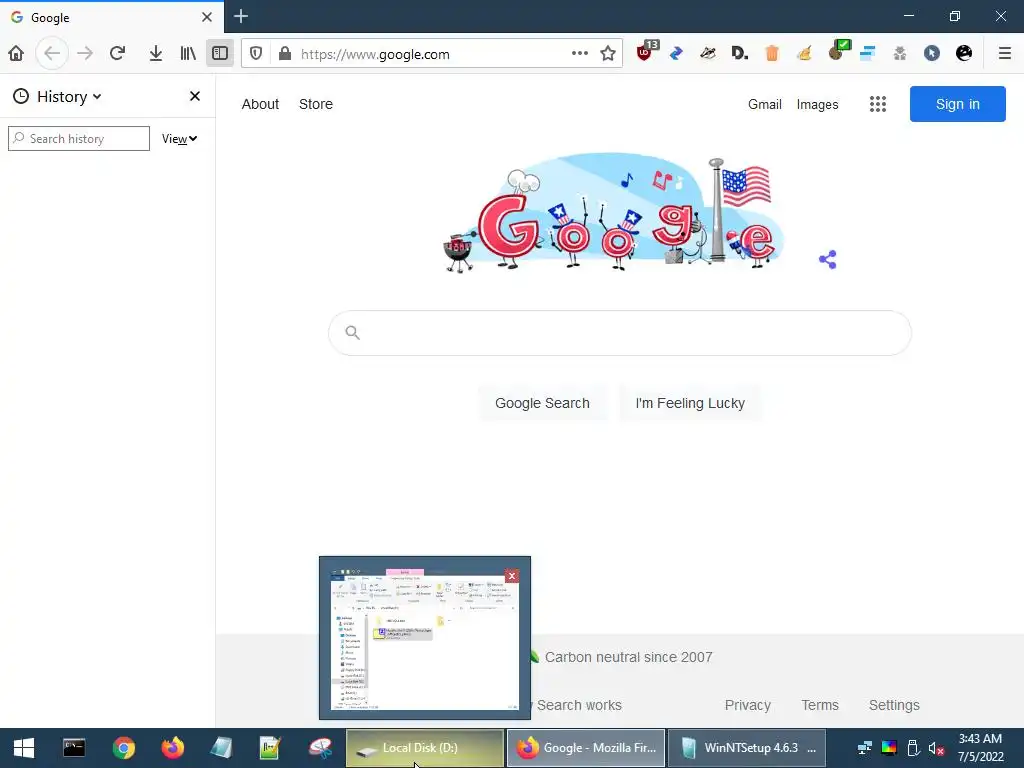Open the Downloads panel

tap(155, 54)
